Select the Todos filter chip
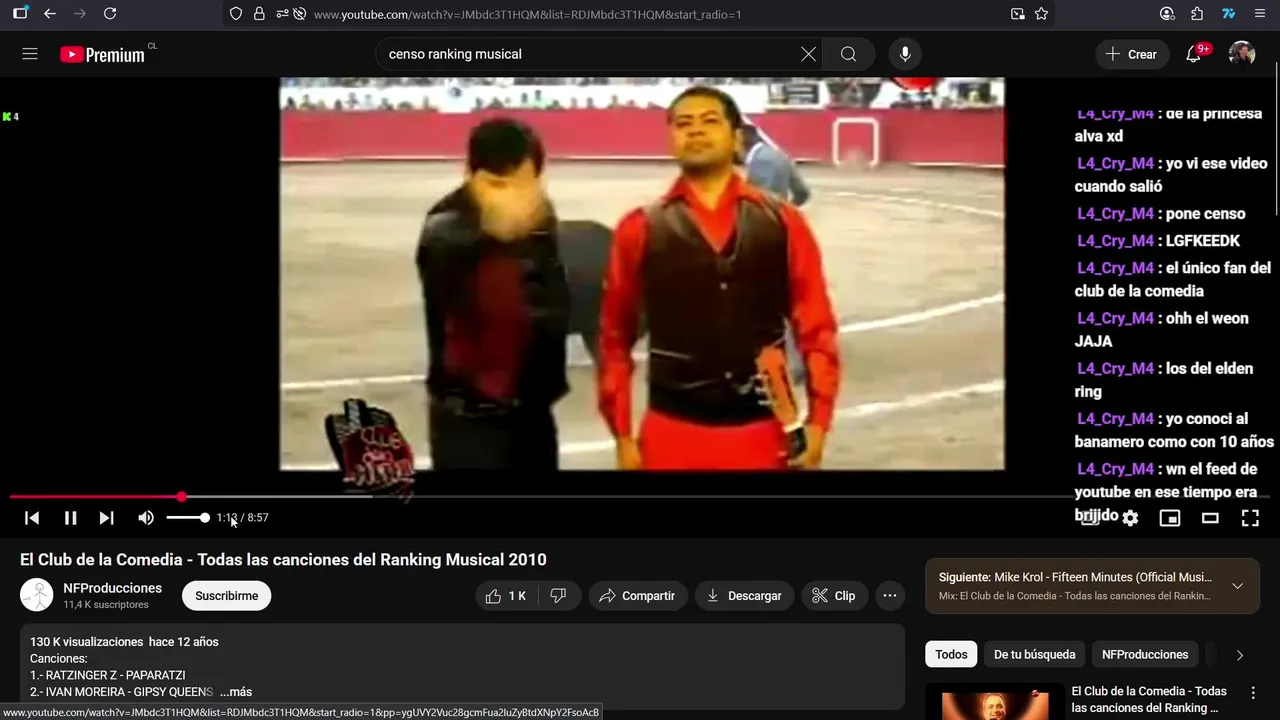The width and height of the screenshot is (1280, 720). pos(951,655)
